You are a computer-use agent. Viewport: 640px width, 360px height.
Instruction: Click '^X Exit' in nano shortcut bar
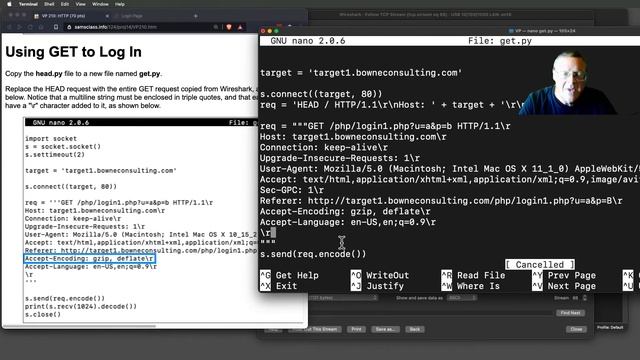click(279, 286)
